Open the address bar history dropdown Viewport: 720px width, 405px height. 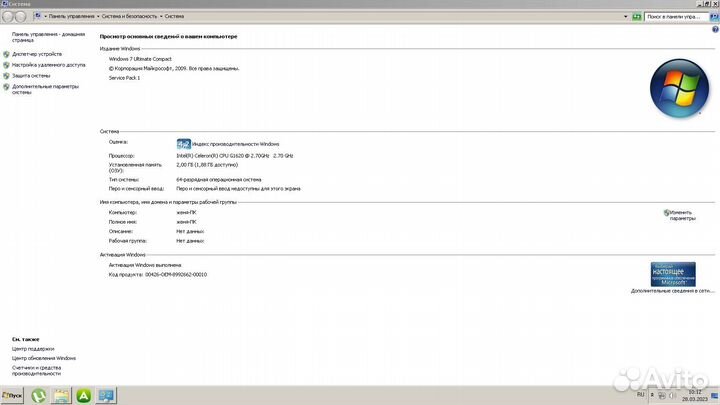click(x=625, y=17)
